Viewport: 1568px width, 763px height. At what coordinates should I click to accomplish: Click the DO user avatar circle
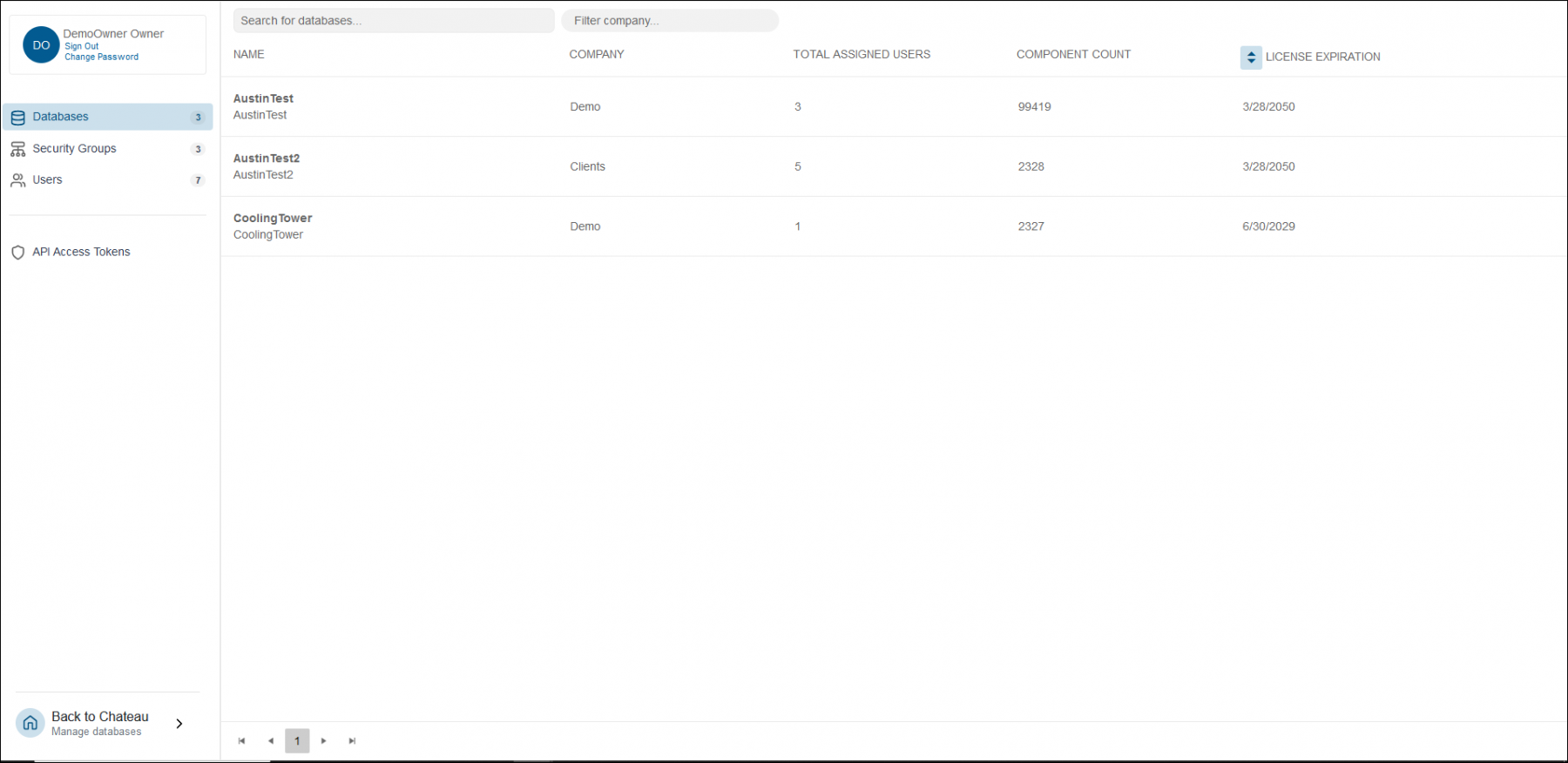tap(41, 44)
